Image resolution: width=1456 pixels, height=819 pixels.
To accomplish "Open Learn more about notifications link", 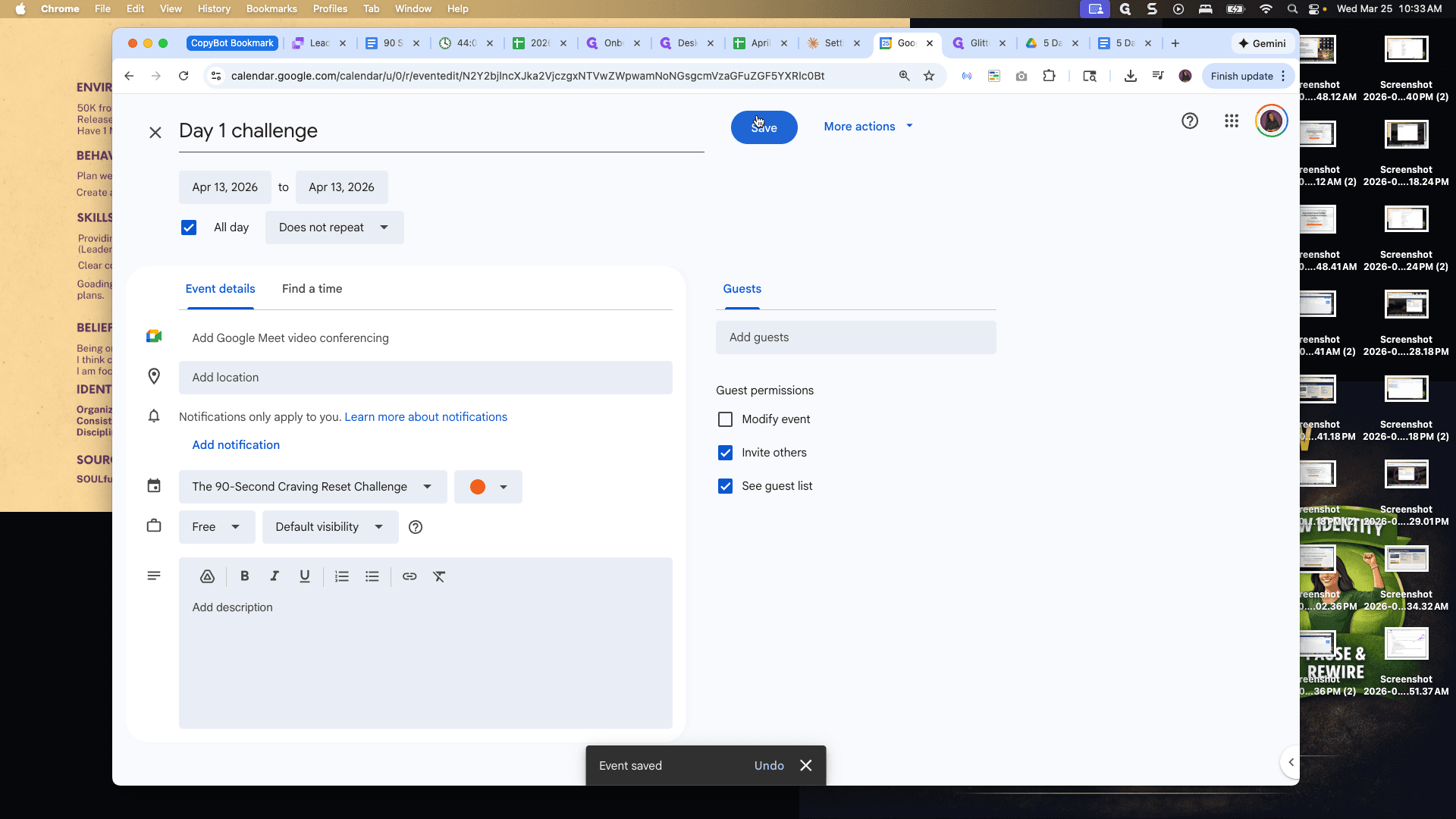I will point(426,417).
